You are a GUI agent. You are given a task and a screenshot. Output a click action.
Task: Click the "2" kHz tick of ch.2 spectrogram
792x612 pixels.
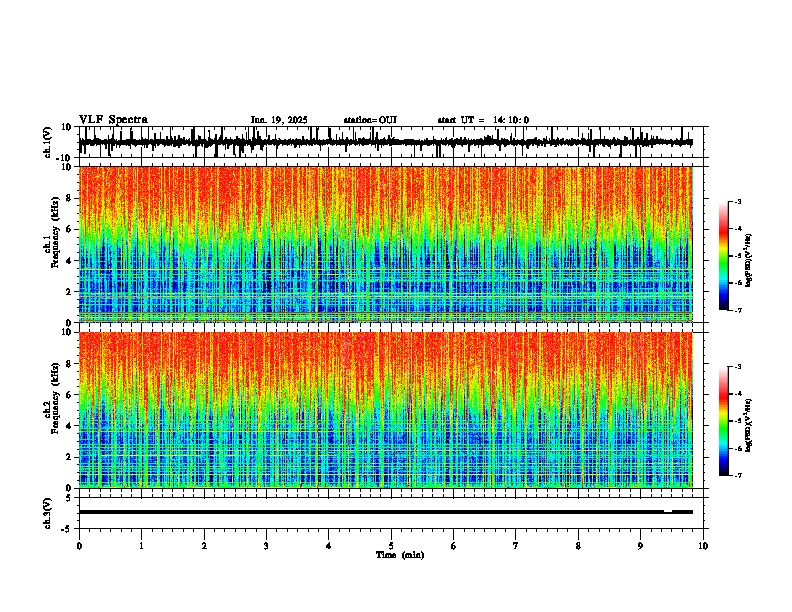(69, 457)
